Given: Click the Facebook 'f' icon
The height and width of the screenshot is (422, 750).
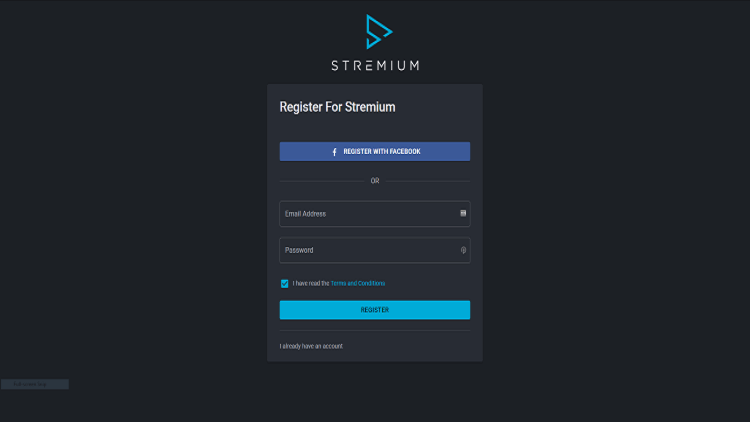Looking at the screenshot, I should 334,152.
